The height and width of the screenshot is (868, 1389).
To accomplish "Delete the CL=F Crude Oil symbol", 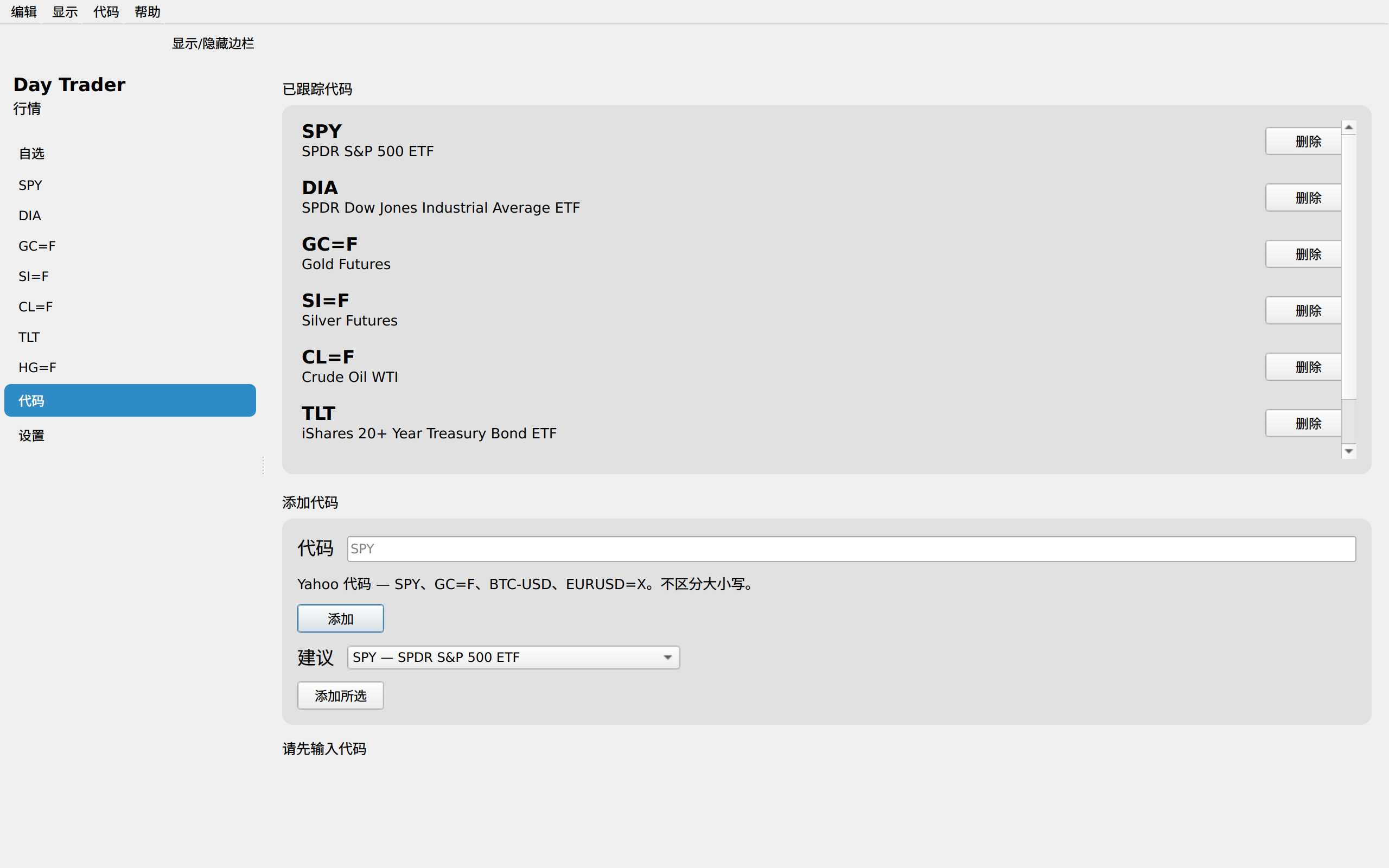I will 1303,367.
